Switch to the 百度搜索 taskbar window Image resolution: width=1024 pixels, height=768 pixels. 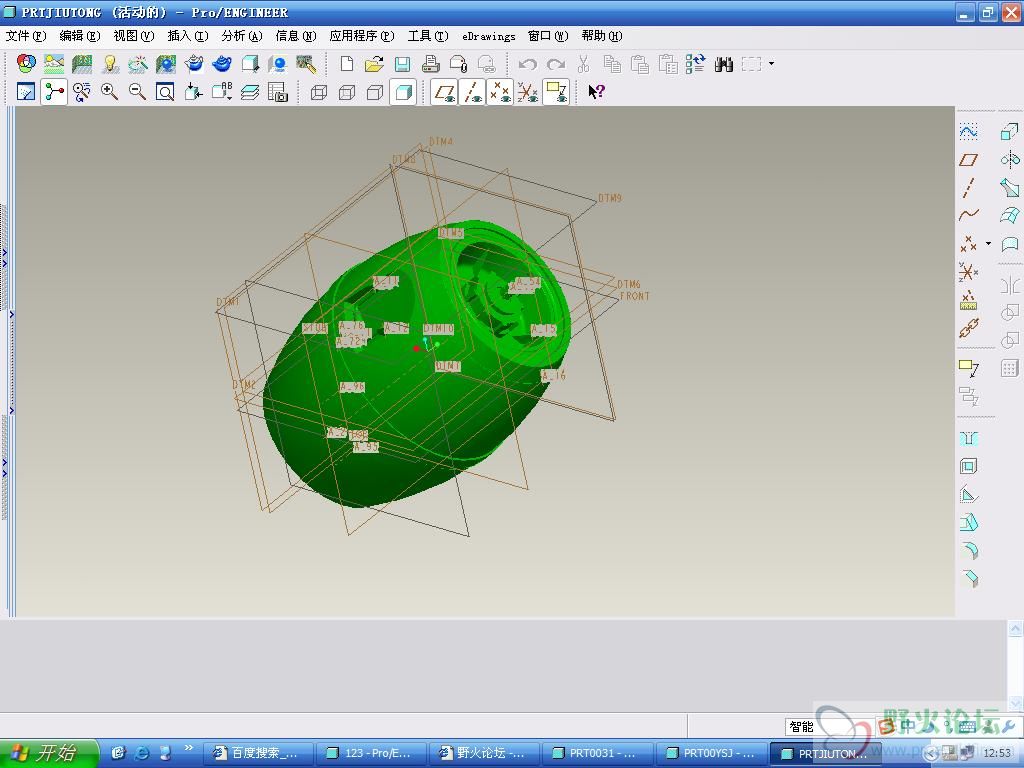tap(258, 753)
